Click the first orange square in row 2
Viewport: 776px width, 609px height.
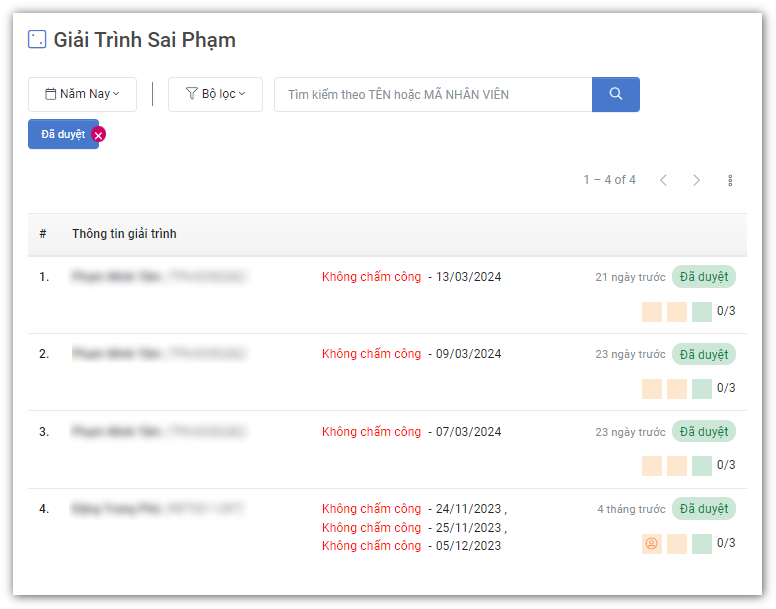coord(651,388)
